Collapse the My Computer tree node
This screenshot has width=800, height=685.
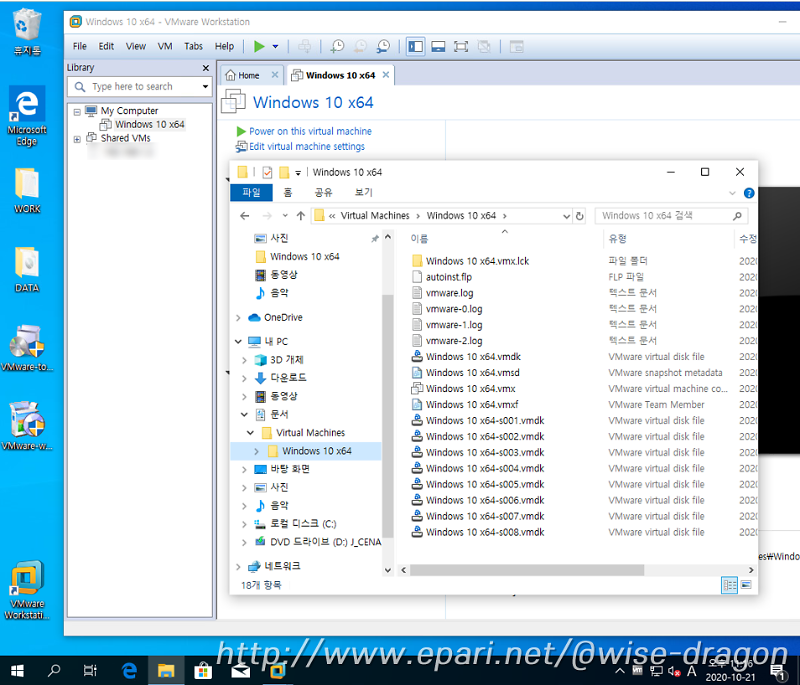[77, 112]
